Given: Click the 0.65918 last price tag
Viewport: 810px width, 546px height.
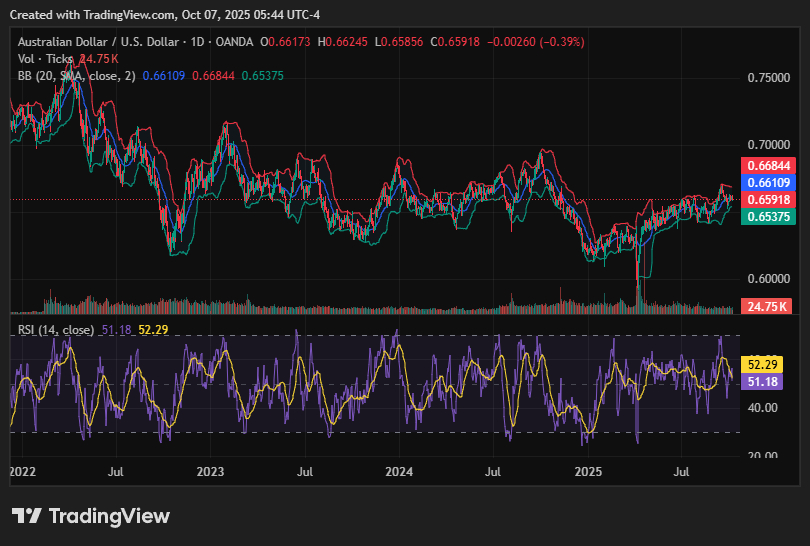Looking at the screenshot, I should 765,200.
